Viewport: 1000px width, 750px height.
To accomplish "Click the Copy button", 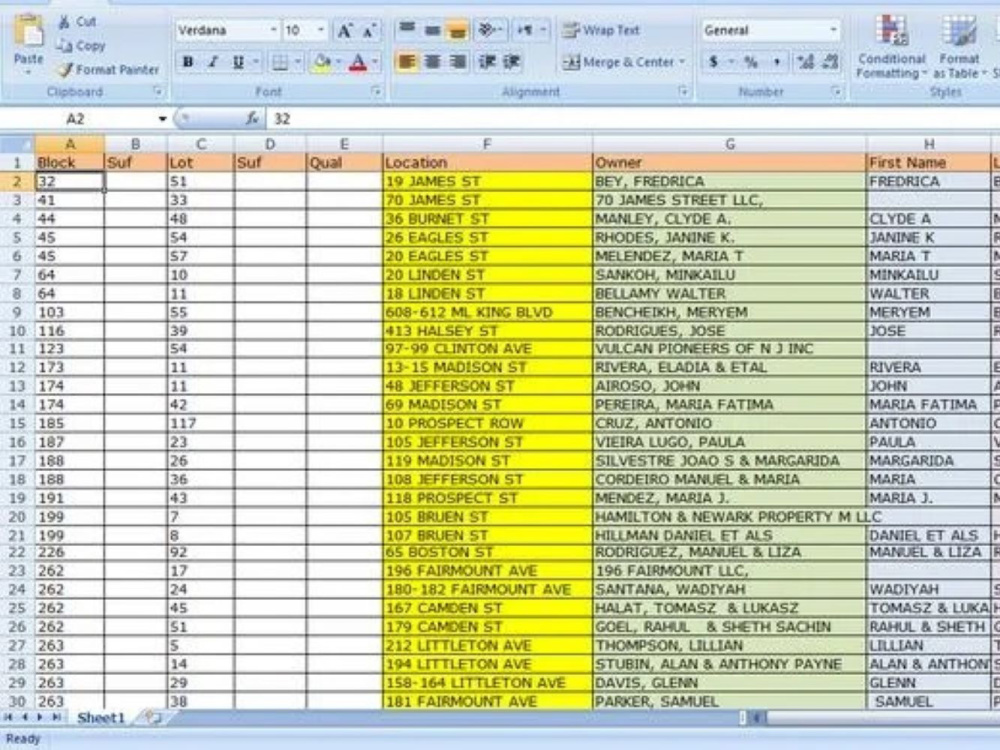I will (x=80, y=46).
